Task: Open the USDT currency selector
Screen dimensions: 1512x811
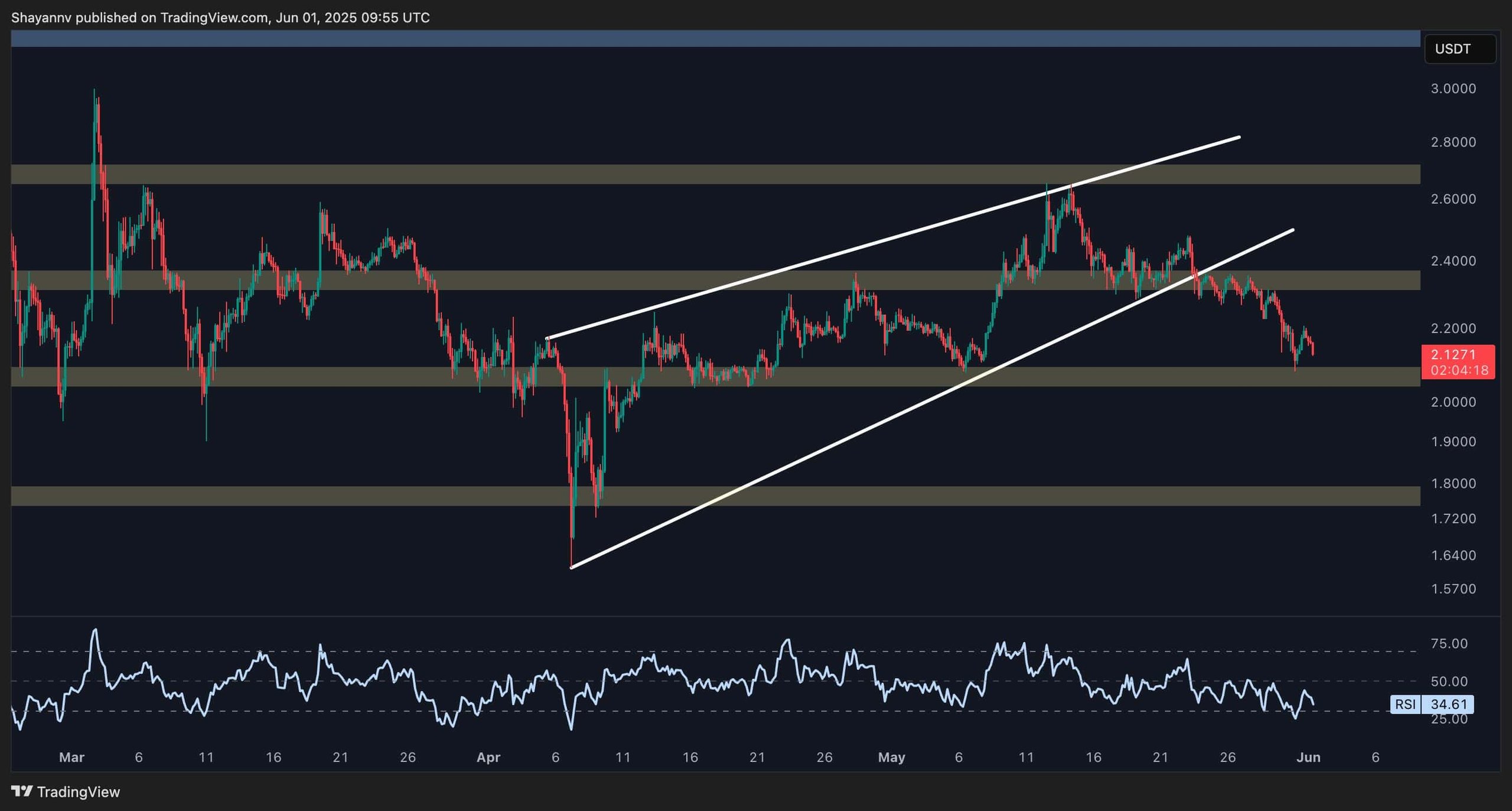Action: tap(1459, 49)
